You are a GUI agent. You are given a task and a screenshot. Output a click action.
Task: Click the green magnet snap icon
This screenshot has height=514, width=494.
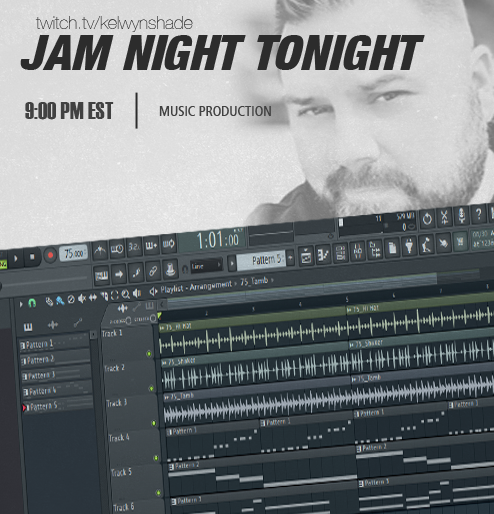click(32, 303)
